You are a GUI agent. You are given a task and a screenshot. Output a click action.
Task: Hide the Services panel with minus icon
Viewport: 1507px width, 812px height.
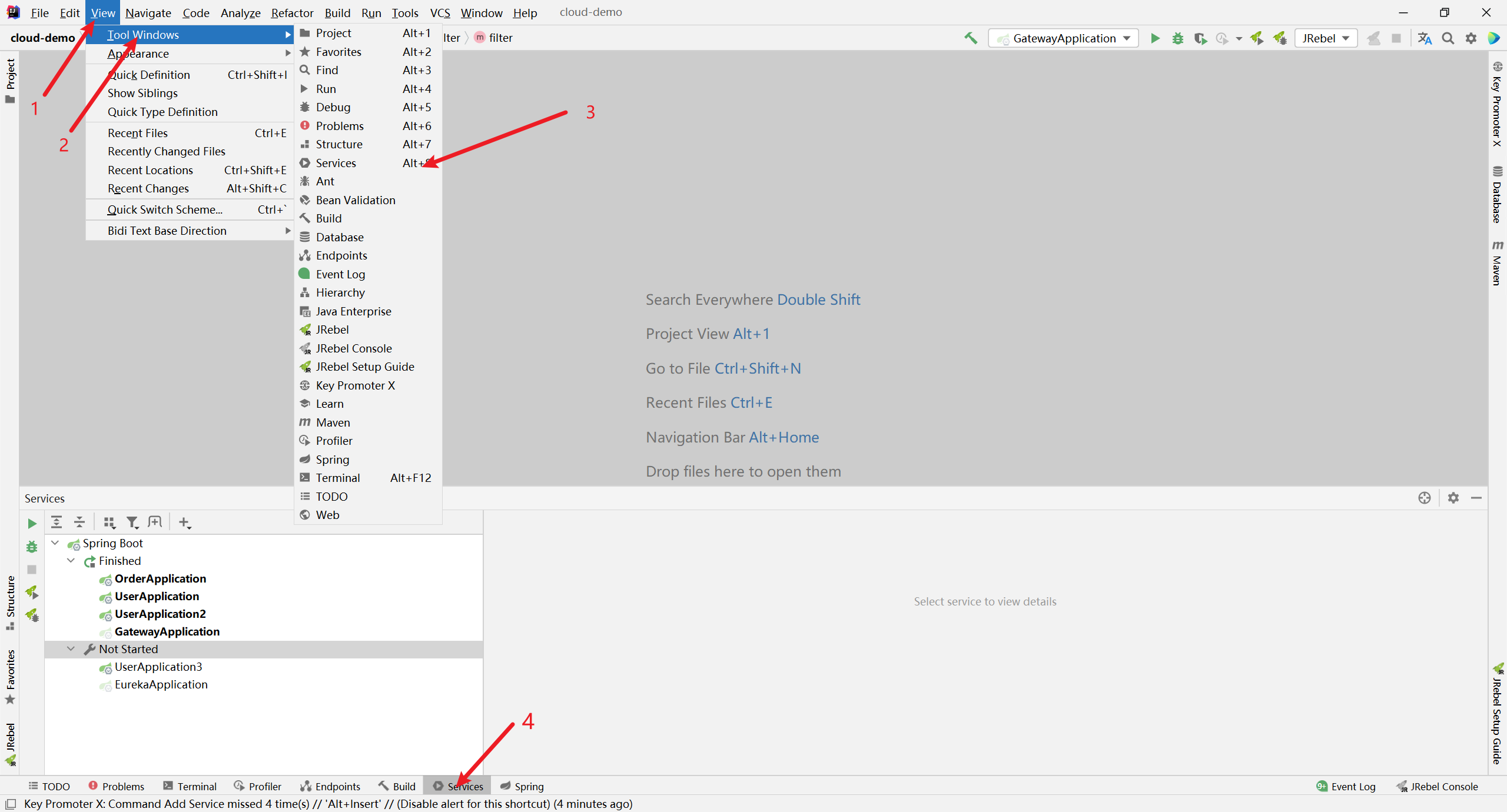1476,498
